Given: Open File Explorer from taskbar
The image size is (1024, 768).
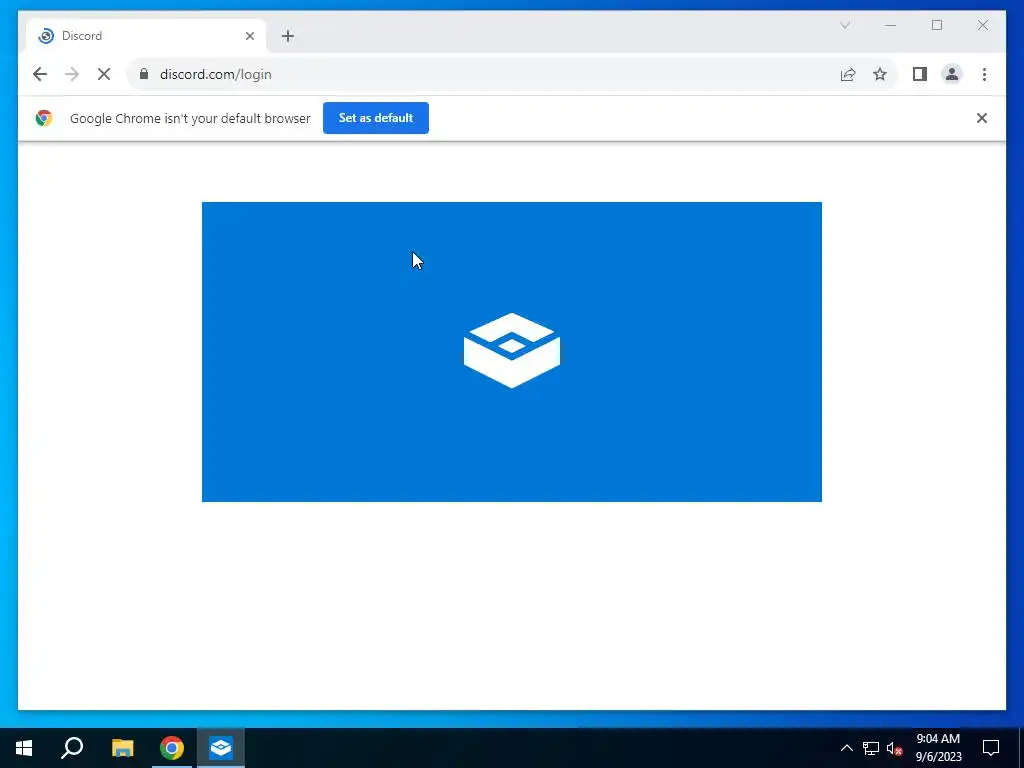Looking at the screenshot, I should coord(122,748).
